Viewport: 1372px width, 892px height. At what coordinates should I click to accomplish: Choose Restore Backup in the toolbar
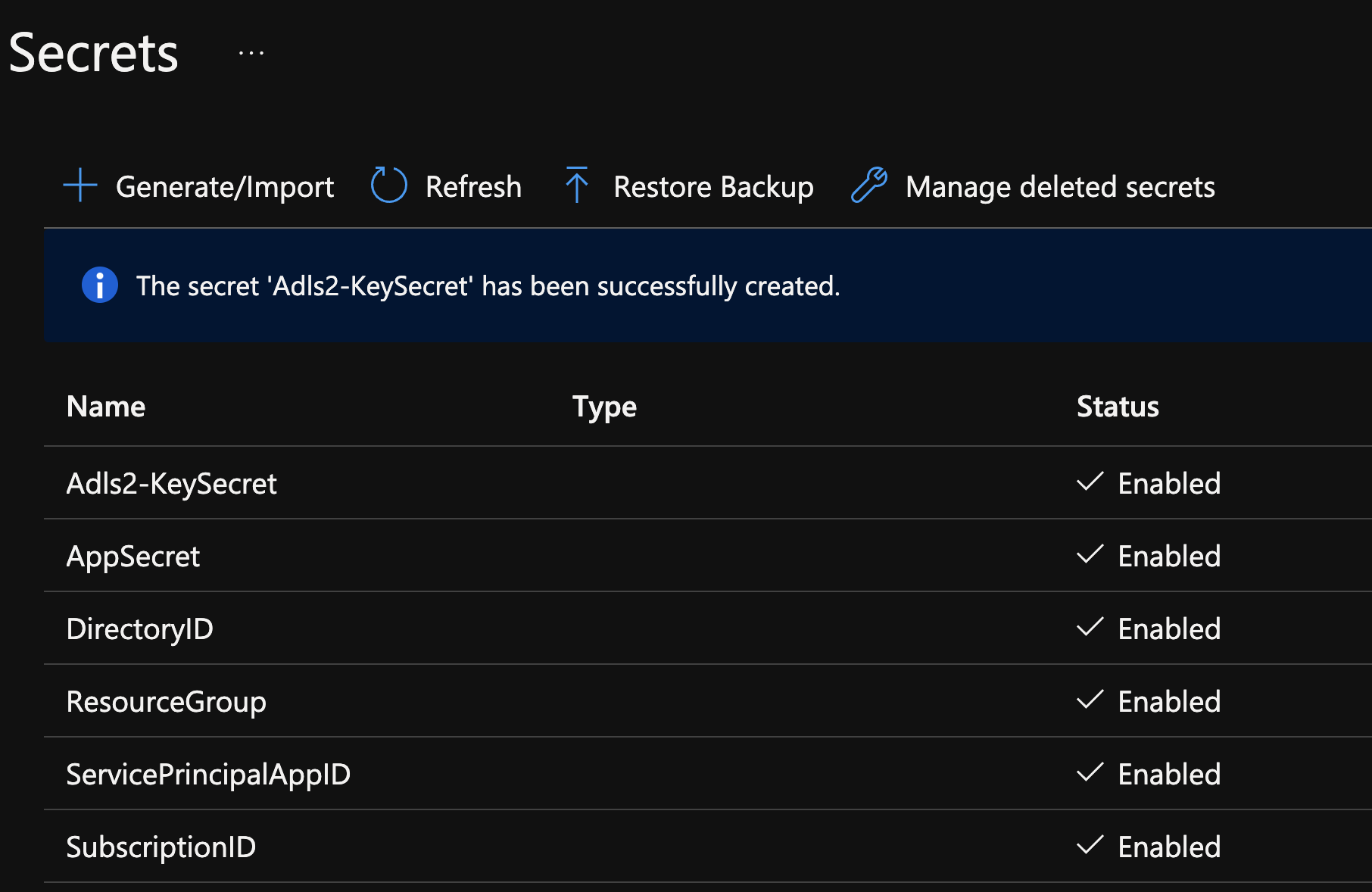click(x=713, y=187)
